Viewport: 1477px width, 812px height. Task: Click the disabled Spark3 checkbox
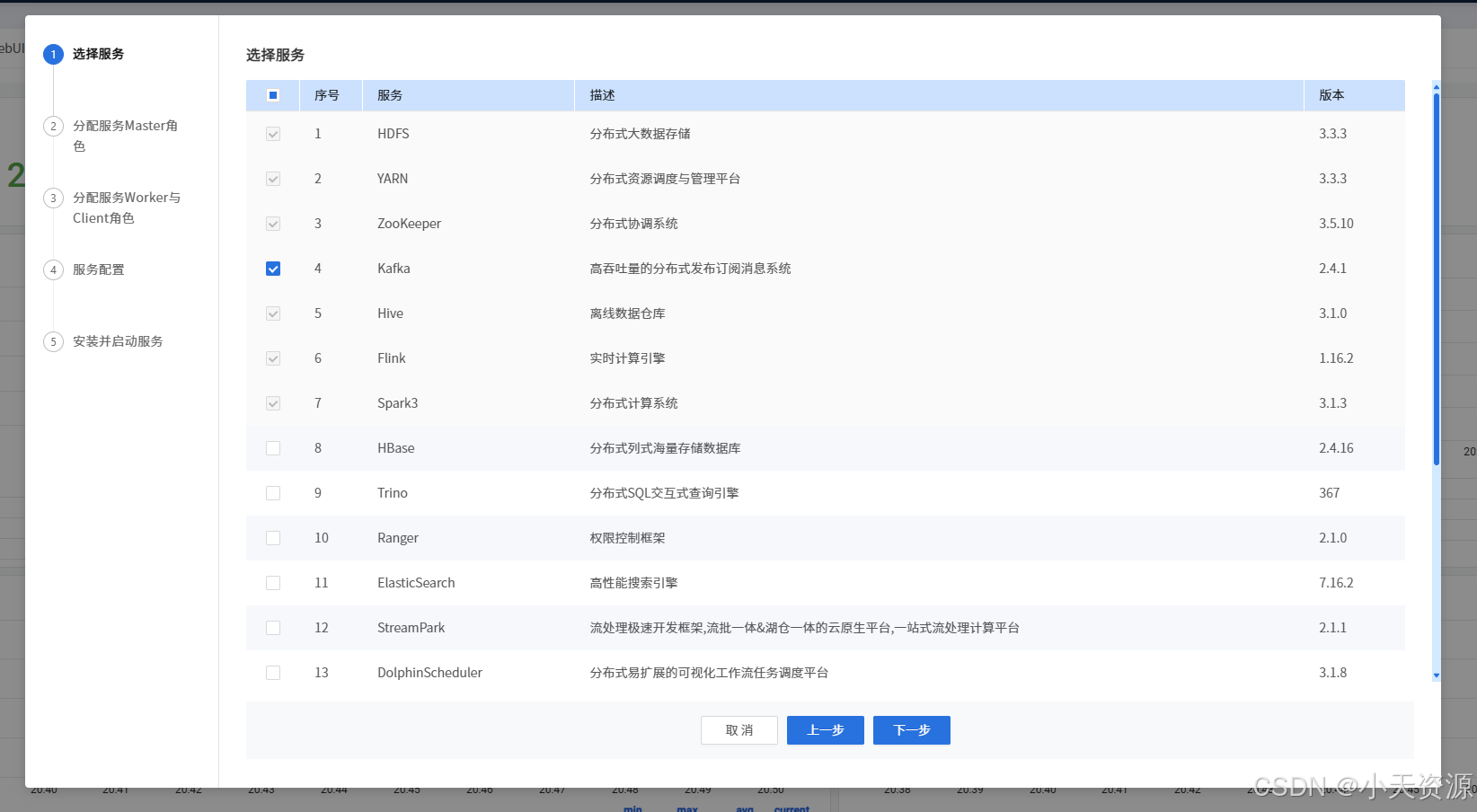coord(273,403)
